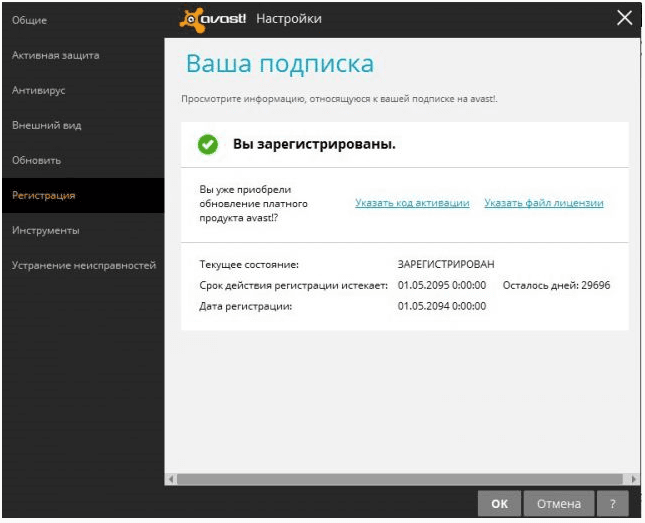Click the horizontal scrollbar left arrow
This screenshot has height=523, width=645.
[x=171, y=479]
